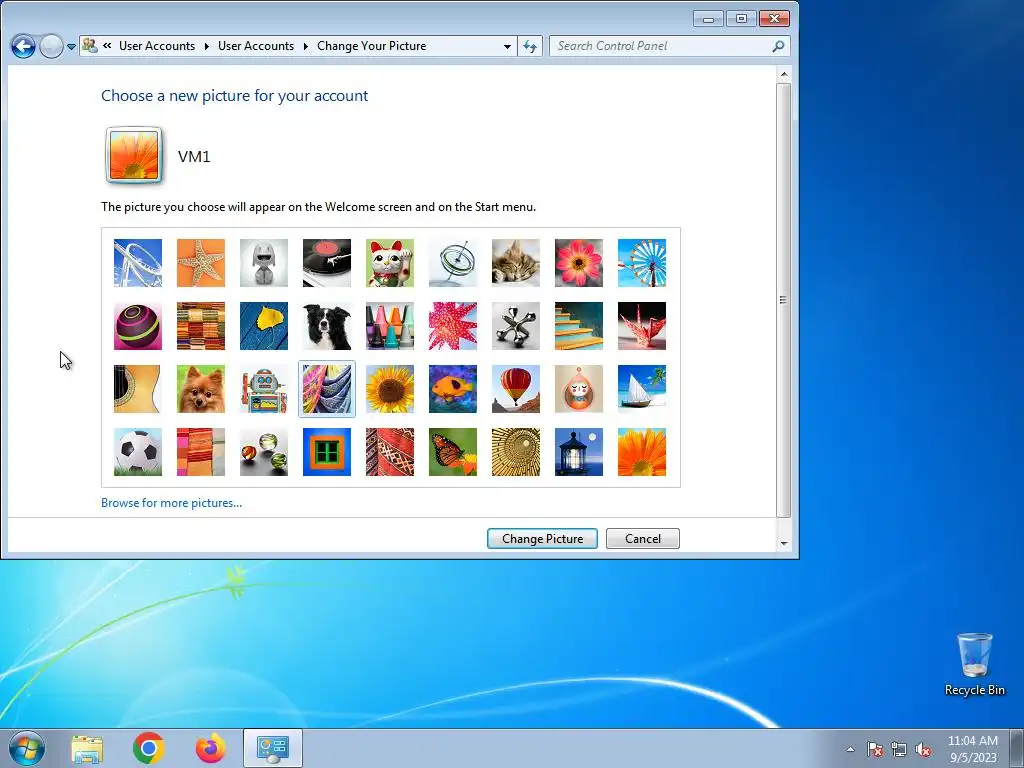This screenshot has width=1024, height=768.
Task: Choose the lucky waving cat picture
Action: tap(390, 263)
